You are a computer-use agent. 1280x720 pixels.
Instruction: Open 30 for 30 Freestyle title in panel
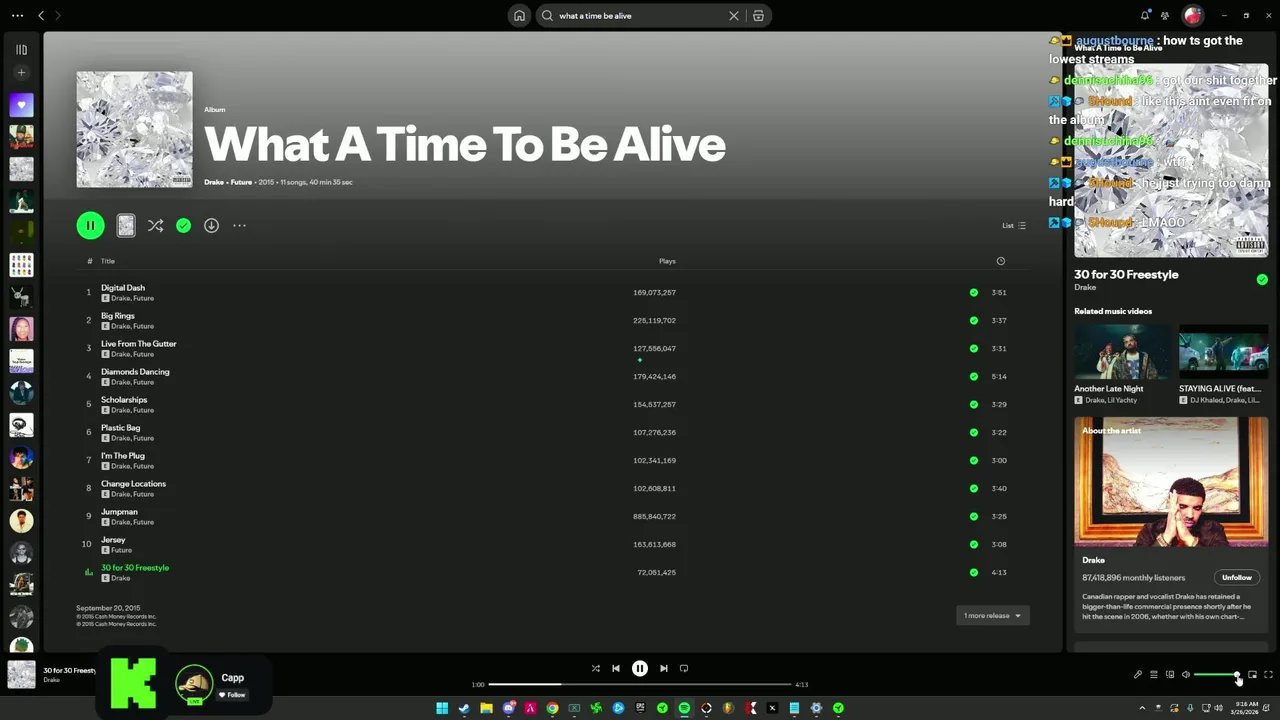pyautogui.click(x=1126, y=275)
